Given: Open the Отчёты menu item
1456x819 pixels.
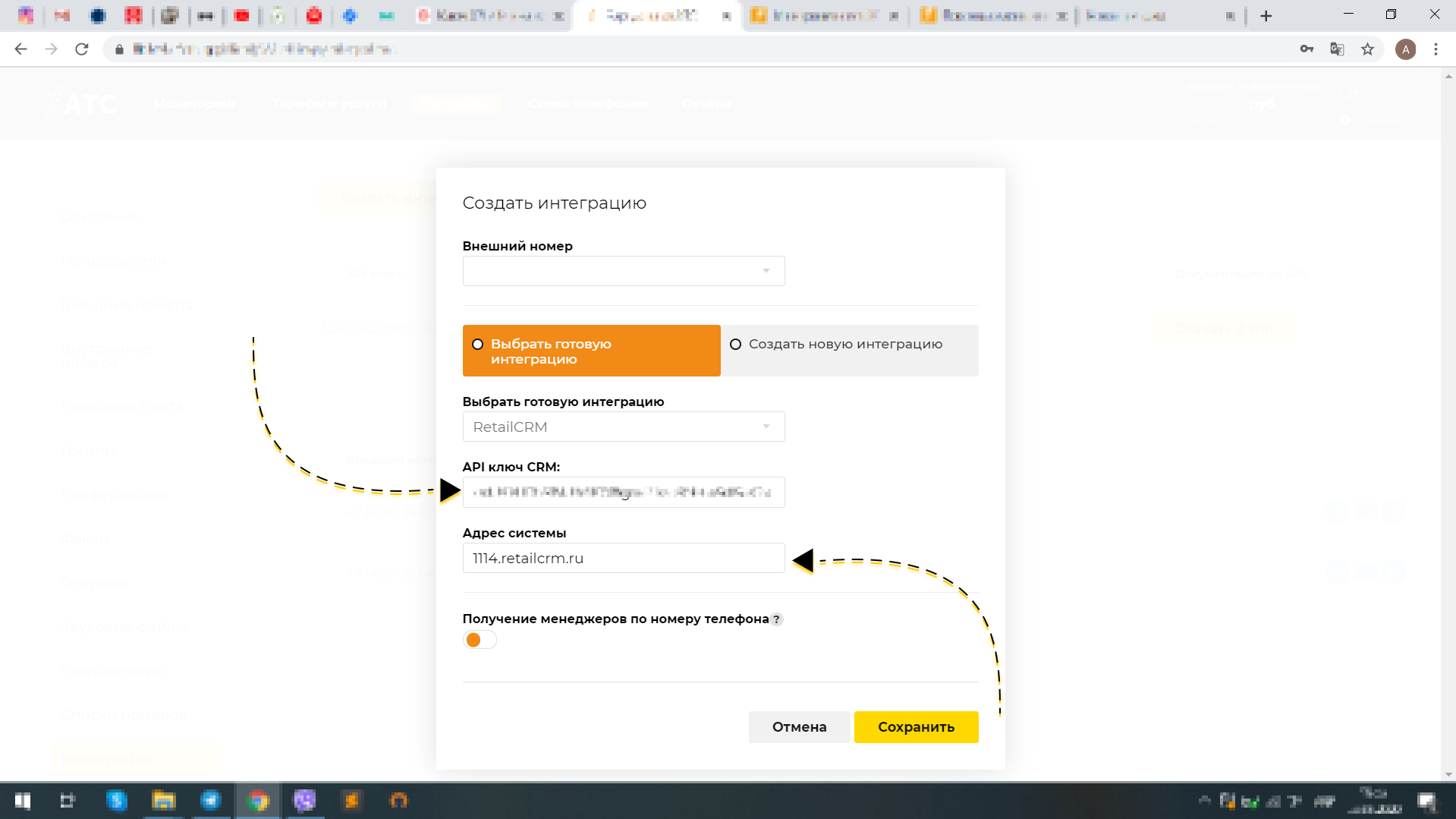Looking at the screenshot, I should click(x=706, y=104).
